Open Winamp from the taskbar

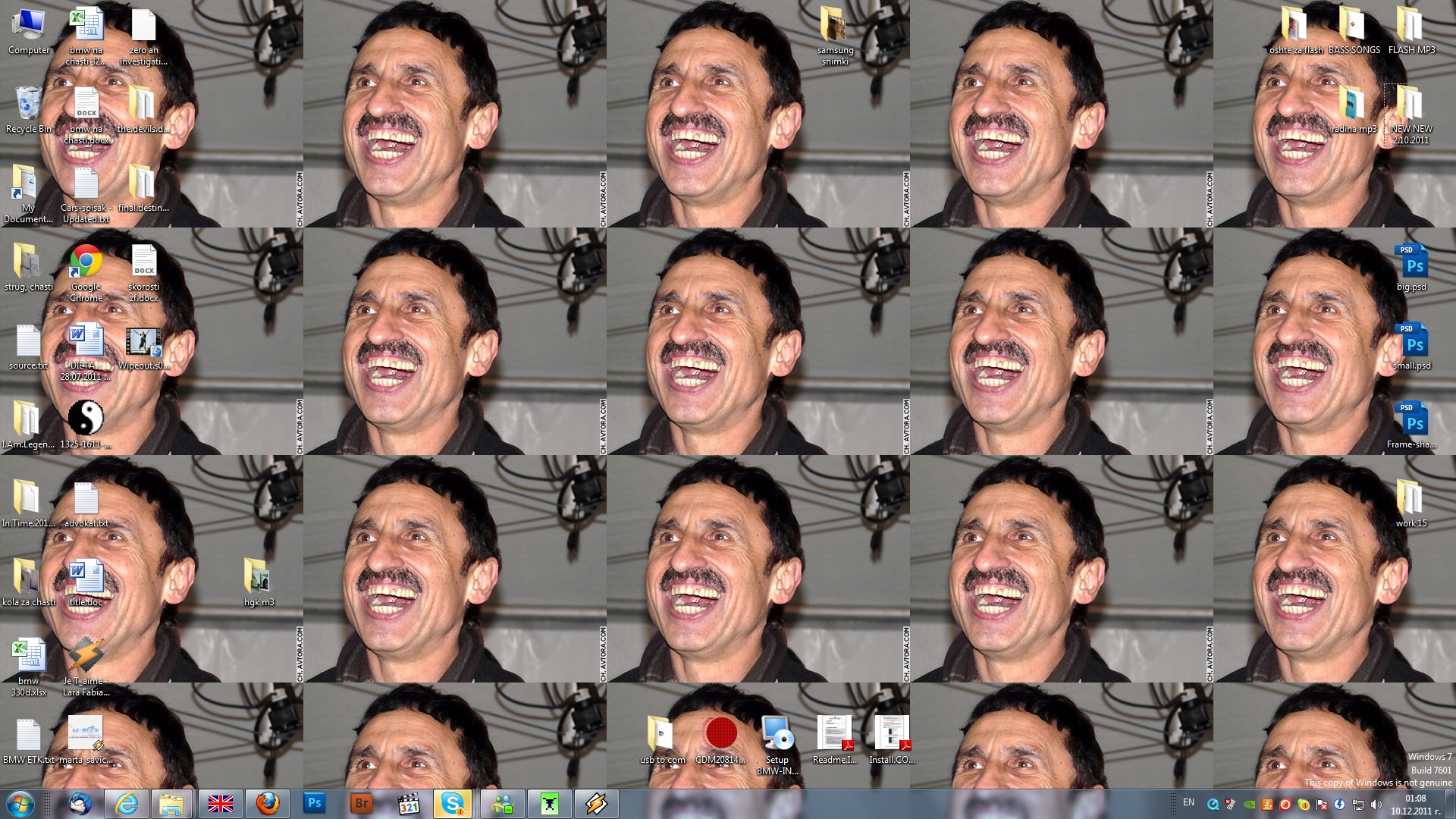coord(597,804)
